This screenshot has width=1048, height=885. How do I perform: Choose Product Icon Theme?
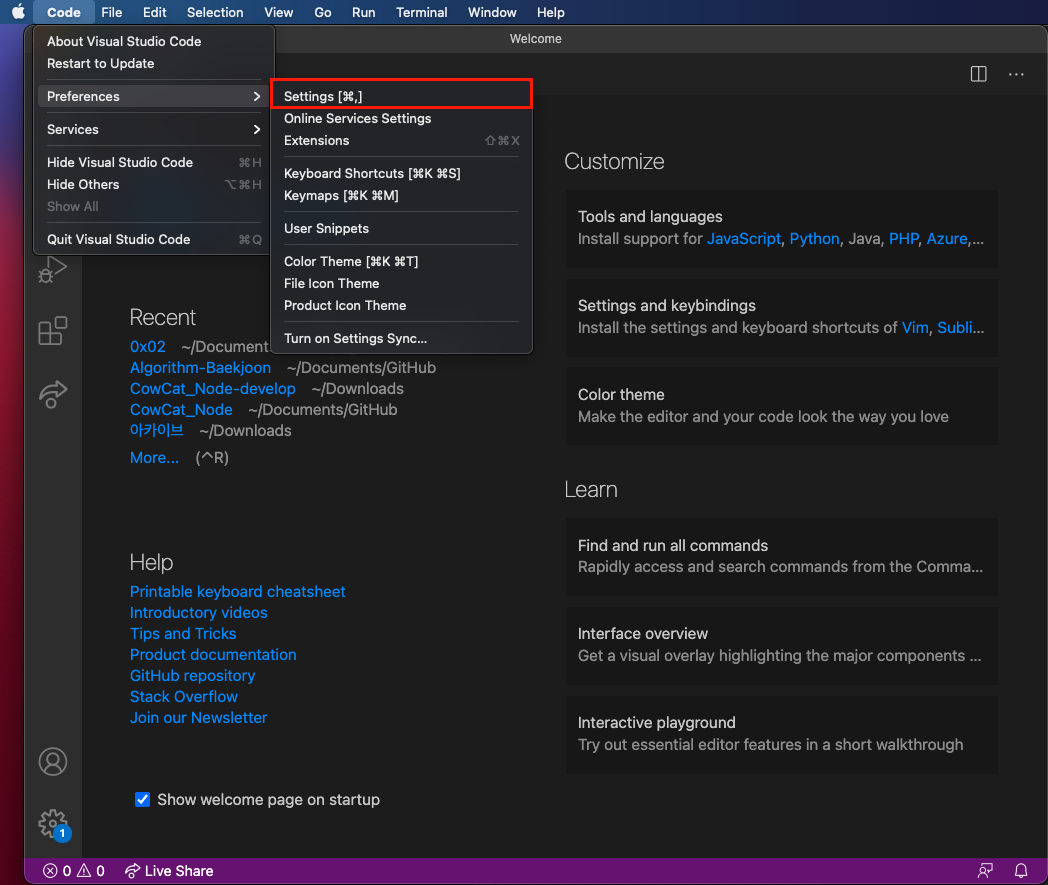tap(401, 305)
